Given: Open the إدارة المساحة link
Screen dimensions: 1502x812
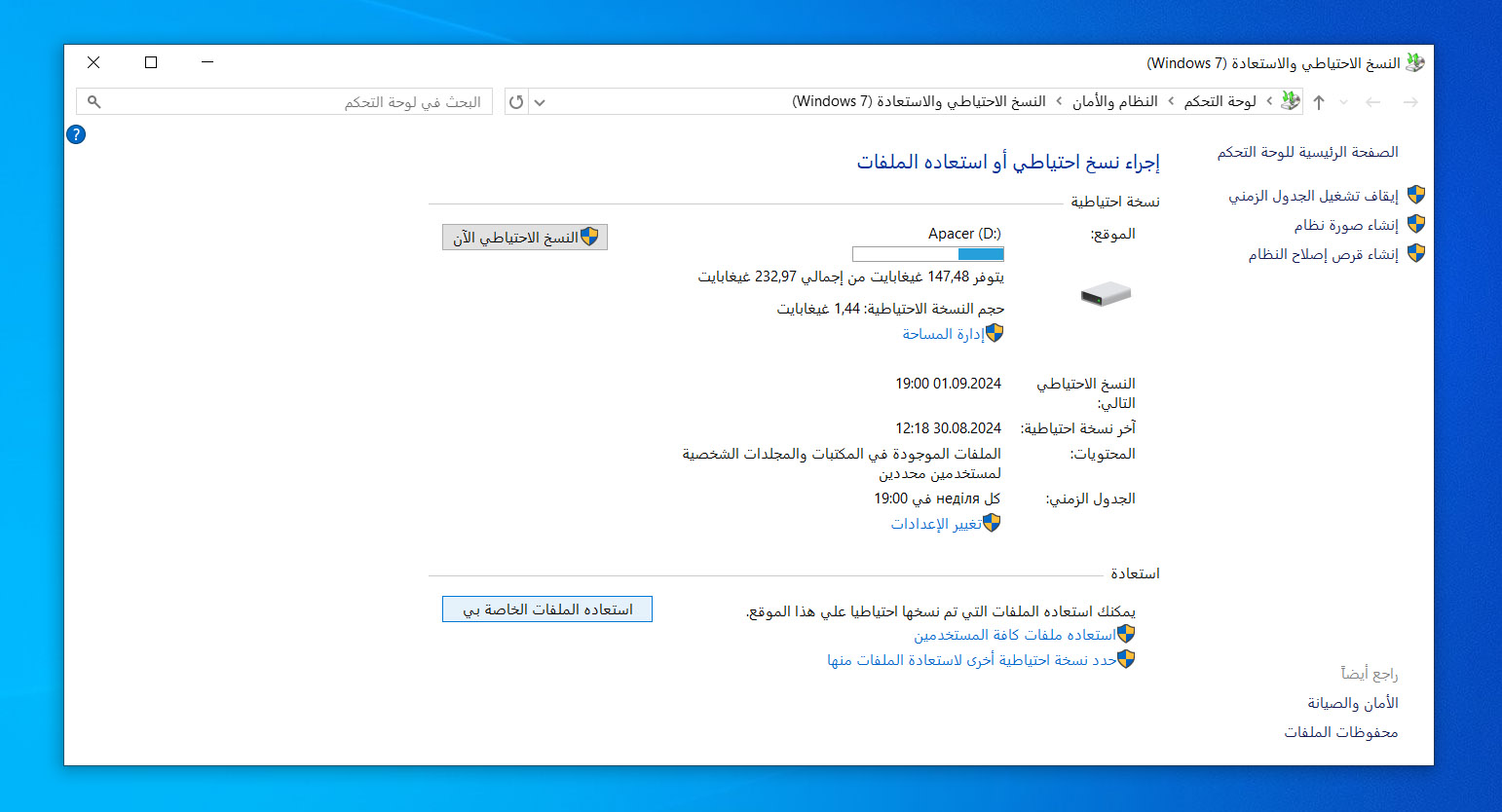Looking at the screenshot, I should pos(943,334).
